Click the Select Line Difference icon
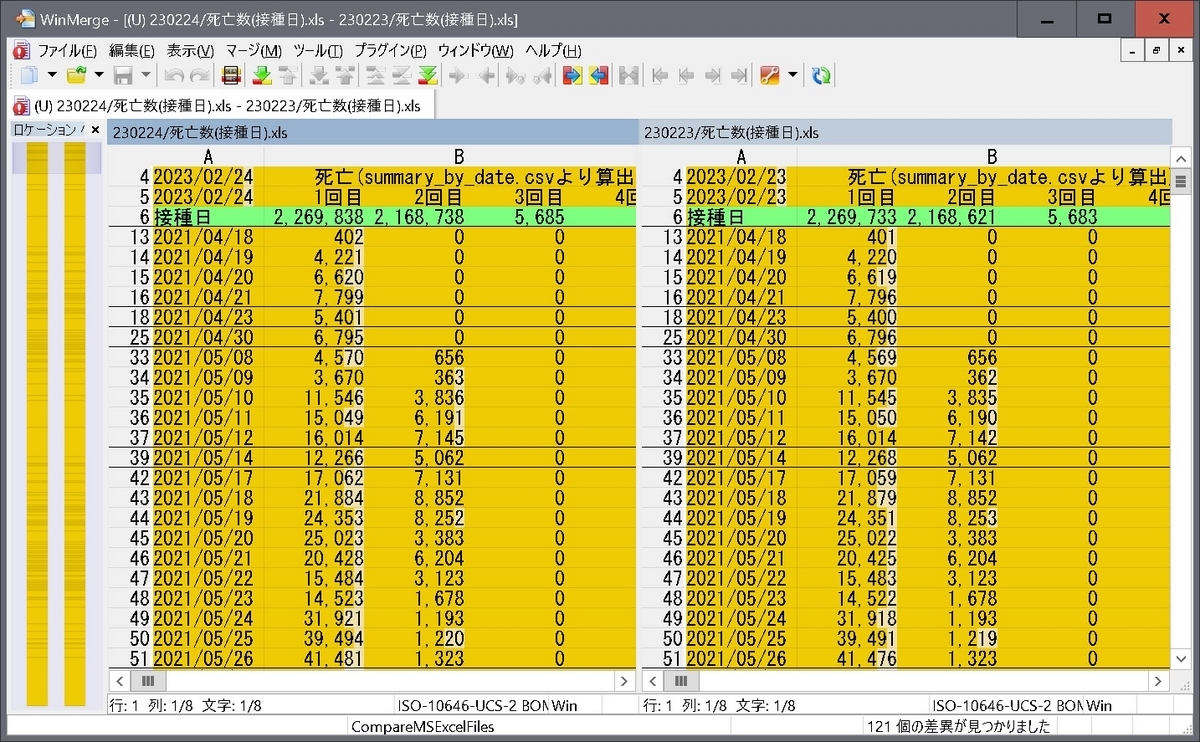1200x742 pixels. [231, 75]
